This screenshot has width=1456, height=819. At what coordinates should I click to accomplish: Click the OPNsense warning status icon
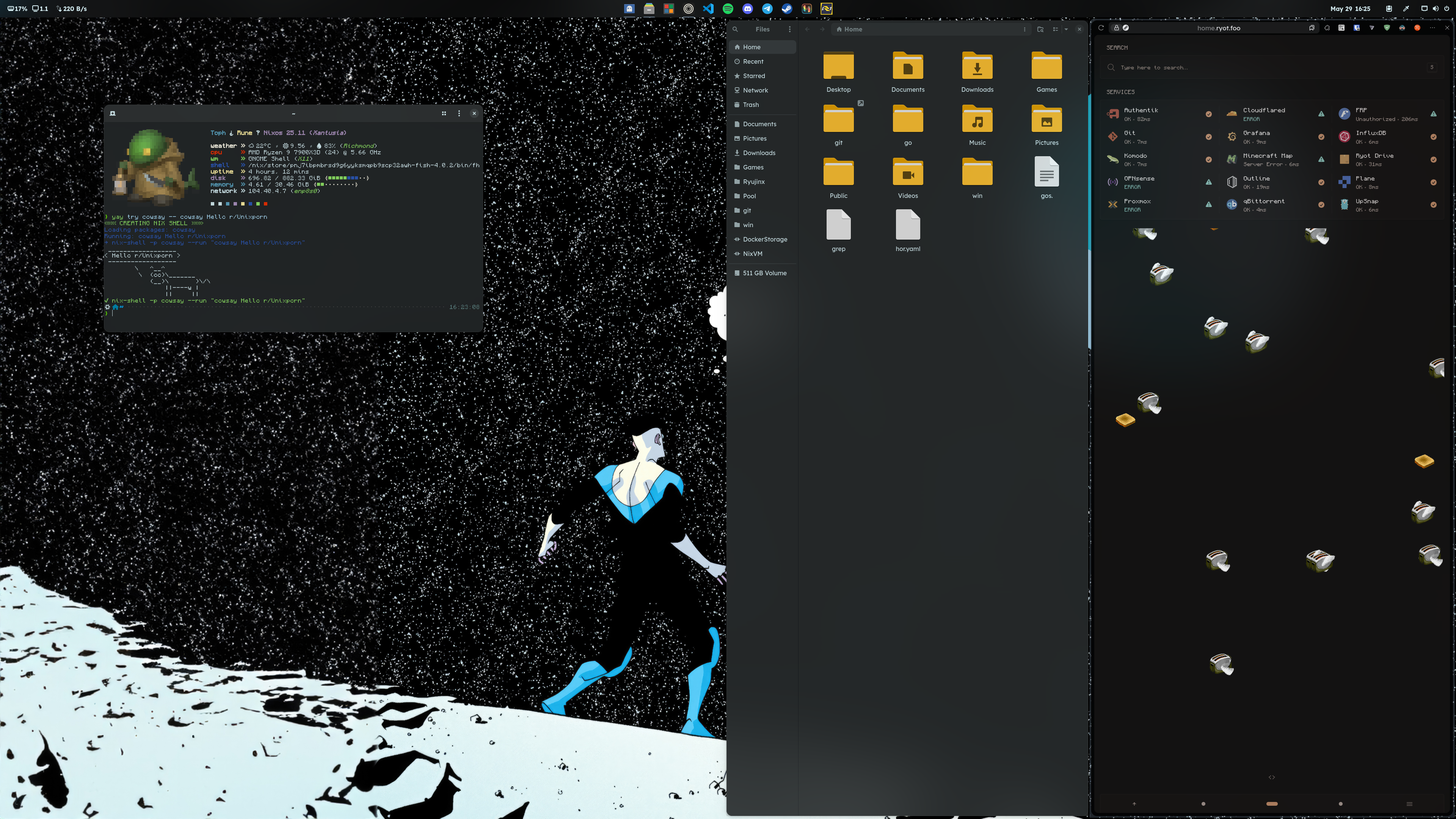pos(1208,182)
